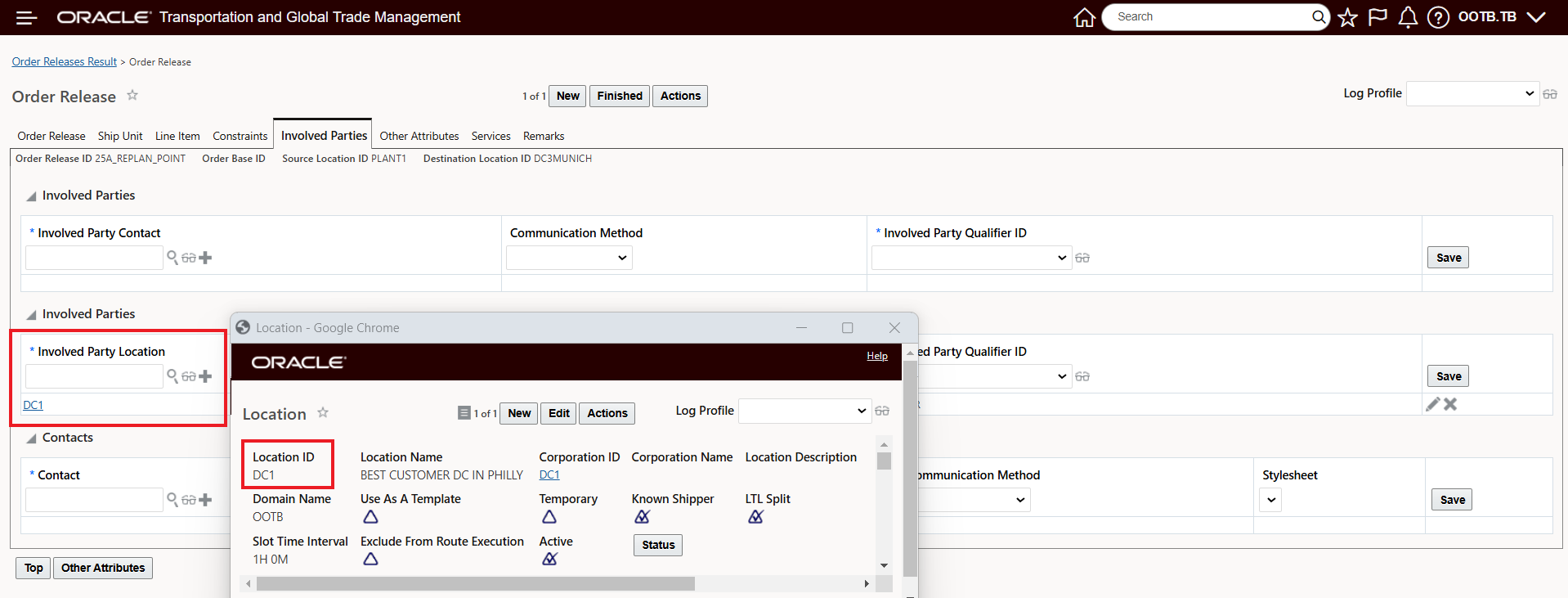Click horizontal scrollbar in Location popup
This screenshot has height=598, width=1568.
pos(475,583)
